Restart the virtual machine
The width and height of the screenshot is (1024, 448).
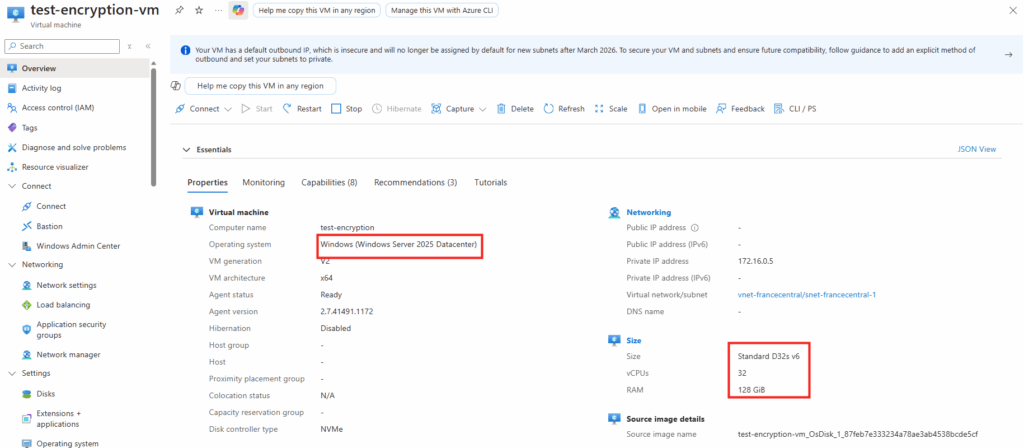[302, 109]
